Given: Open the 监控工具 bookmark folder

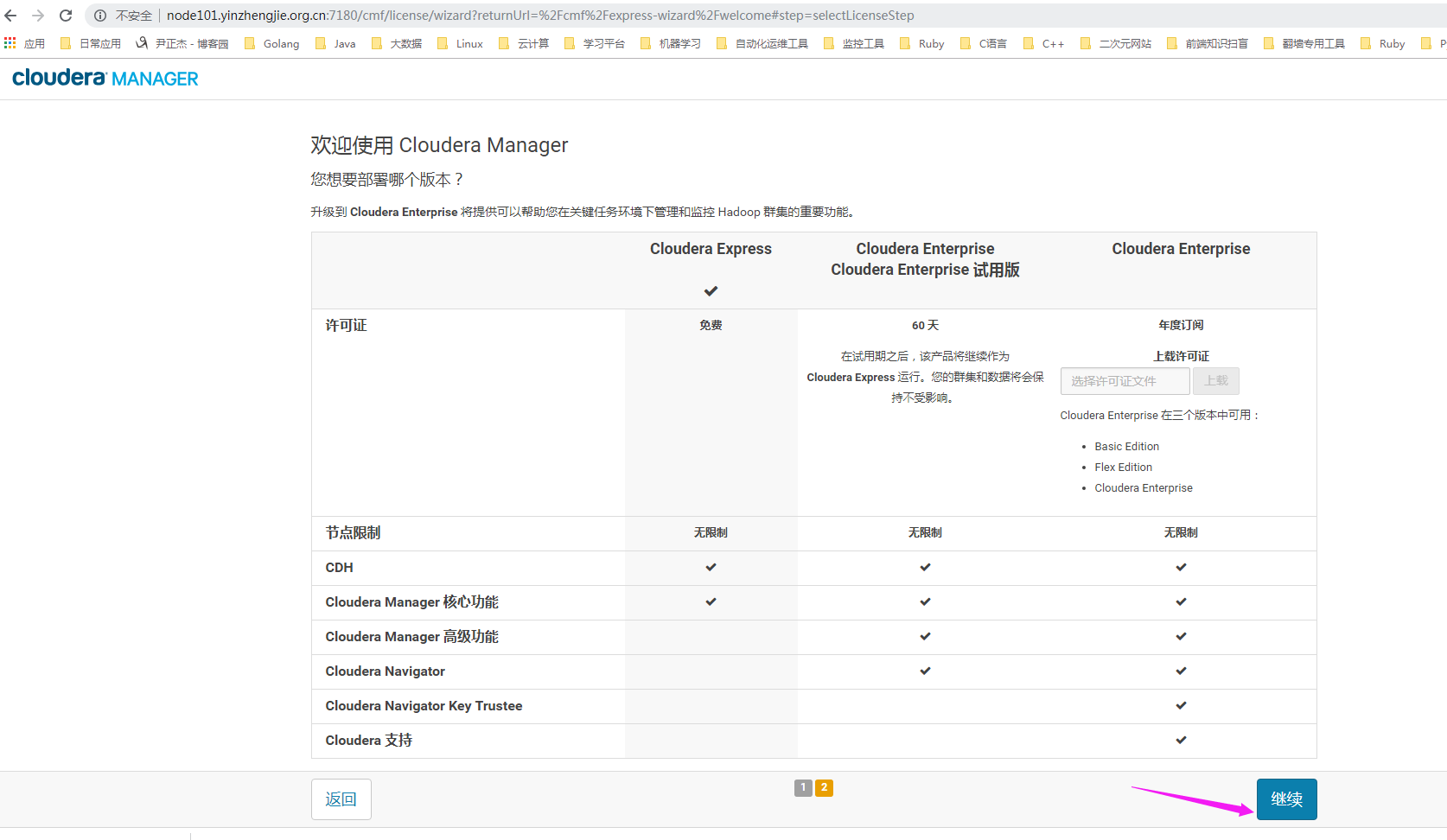Looking at the screenshot, I should (854, 43).
